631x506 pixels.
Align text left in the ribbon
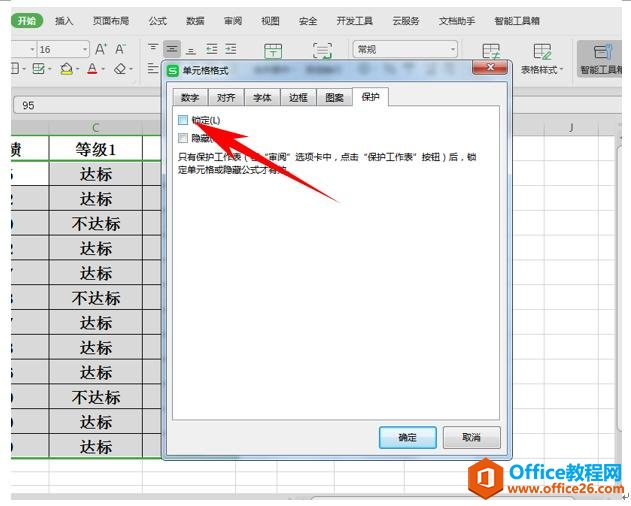153,68
